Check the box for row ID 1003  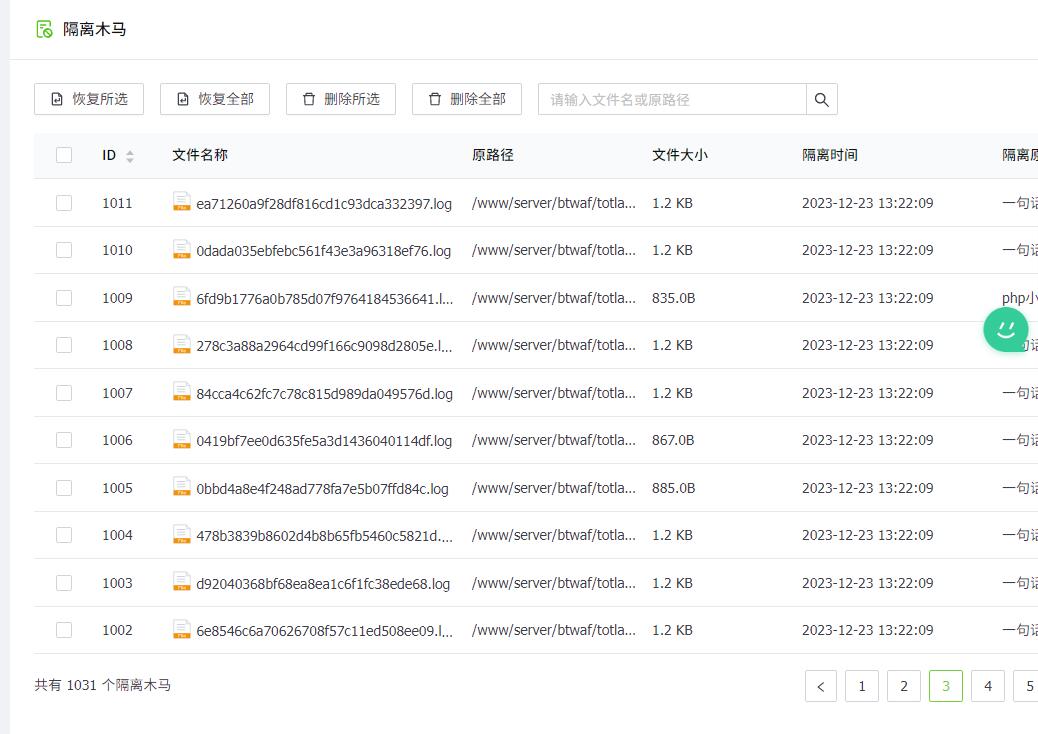point(64,583)
